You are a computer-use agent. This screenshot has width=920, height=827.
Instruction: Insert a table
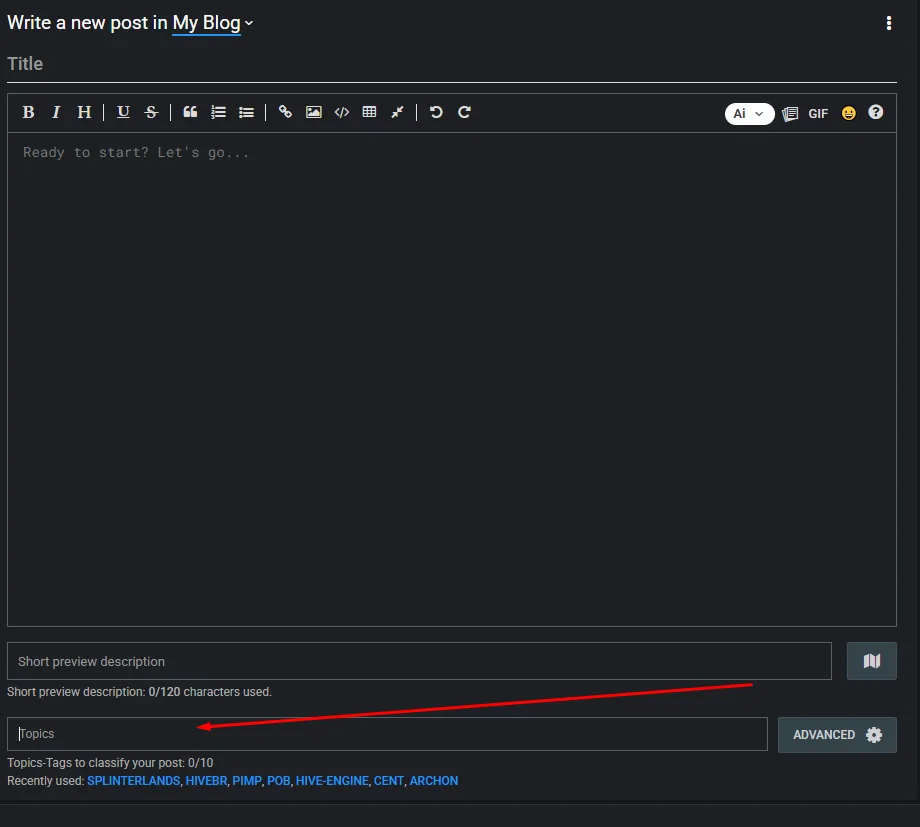click(369, 112)
